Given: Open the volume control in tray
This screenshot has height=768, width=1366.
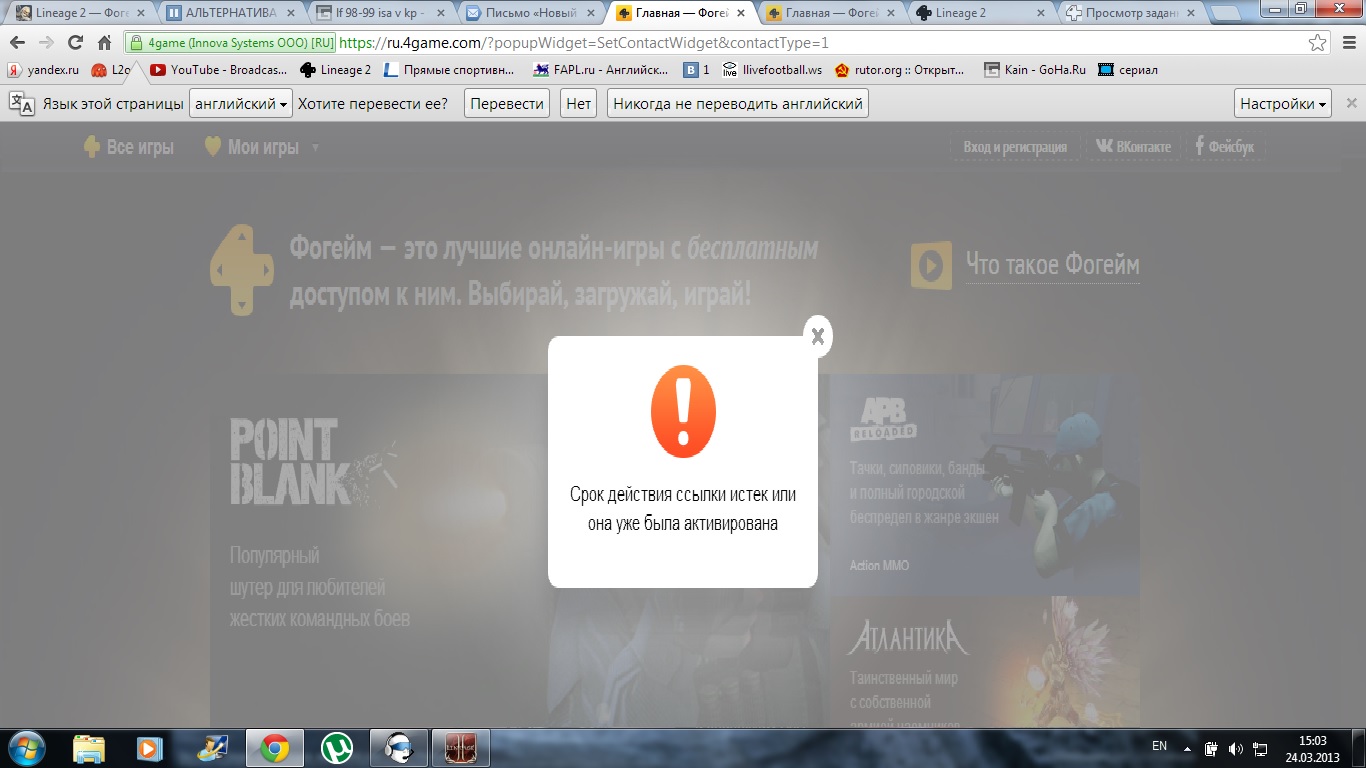Looking at the screenshot, I should [x=1235, y=748].
